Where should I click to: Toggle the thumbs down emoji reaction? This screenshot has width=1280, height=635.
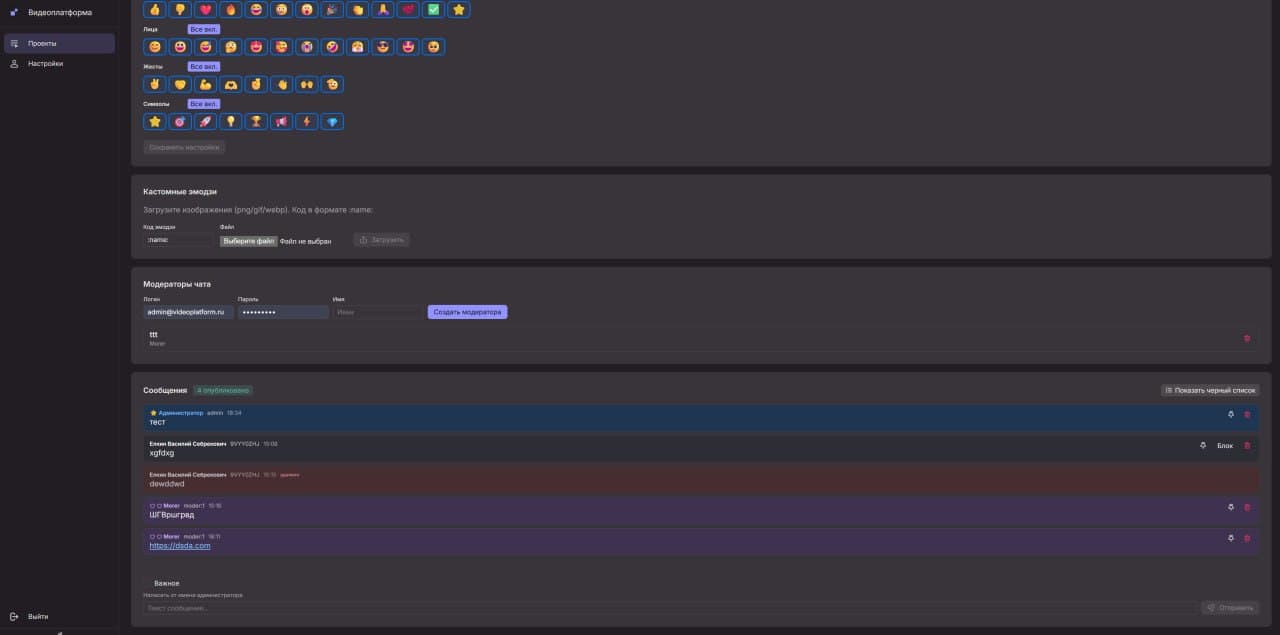180,10
